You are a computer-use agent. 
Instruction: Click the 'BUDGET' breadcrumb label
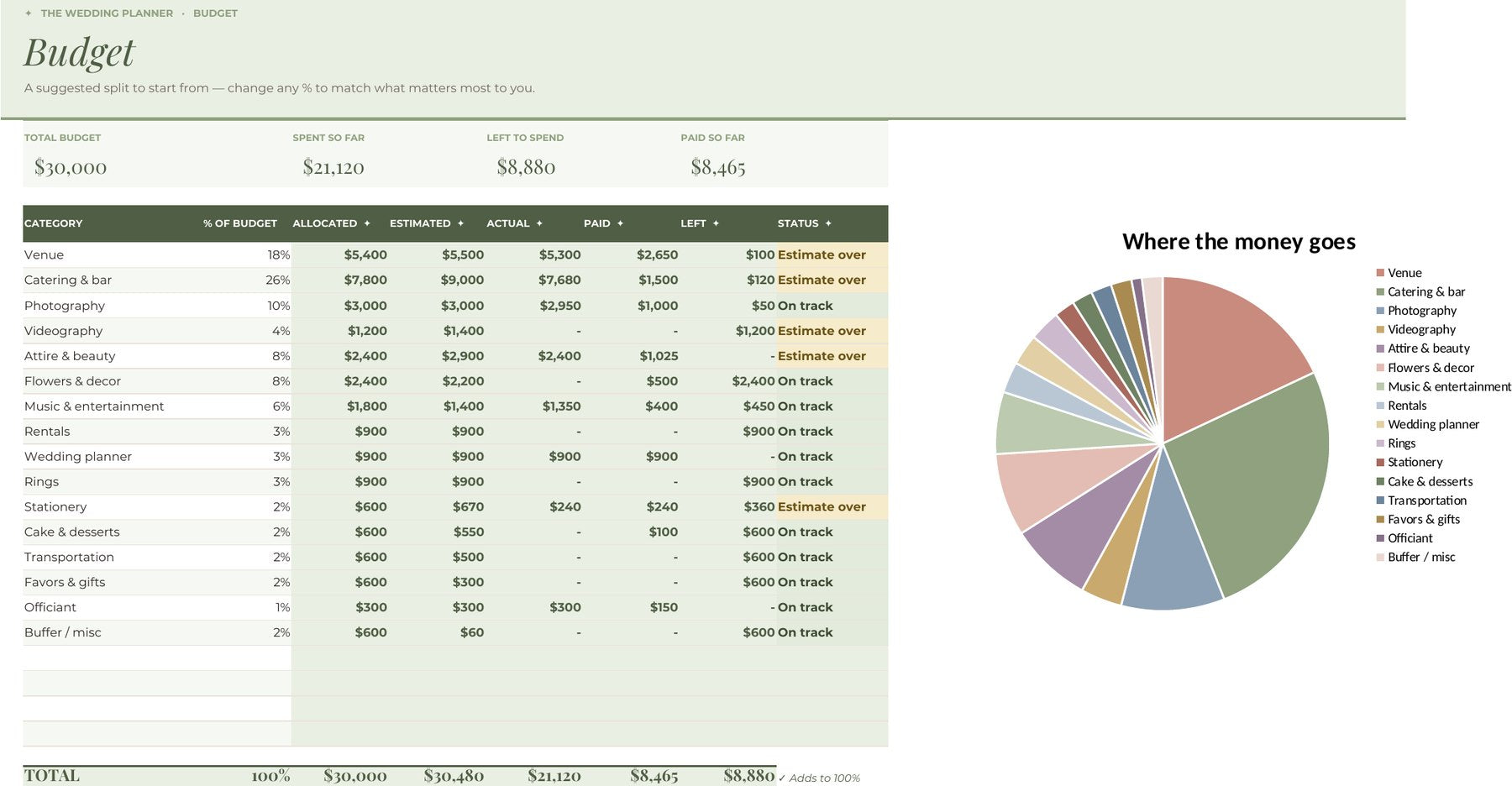(215, 13)
